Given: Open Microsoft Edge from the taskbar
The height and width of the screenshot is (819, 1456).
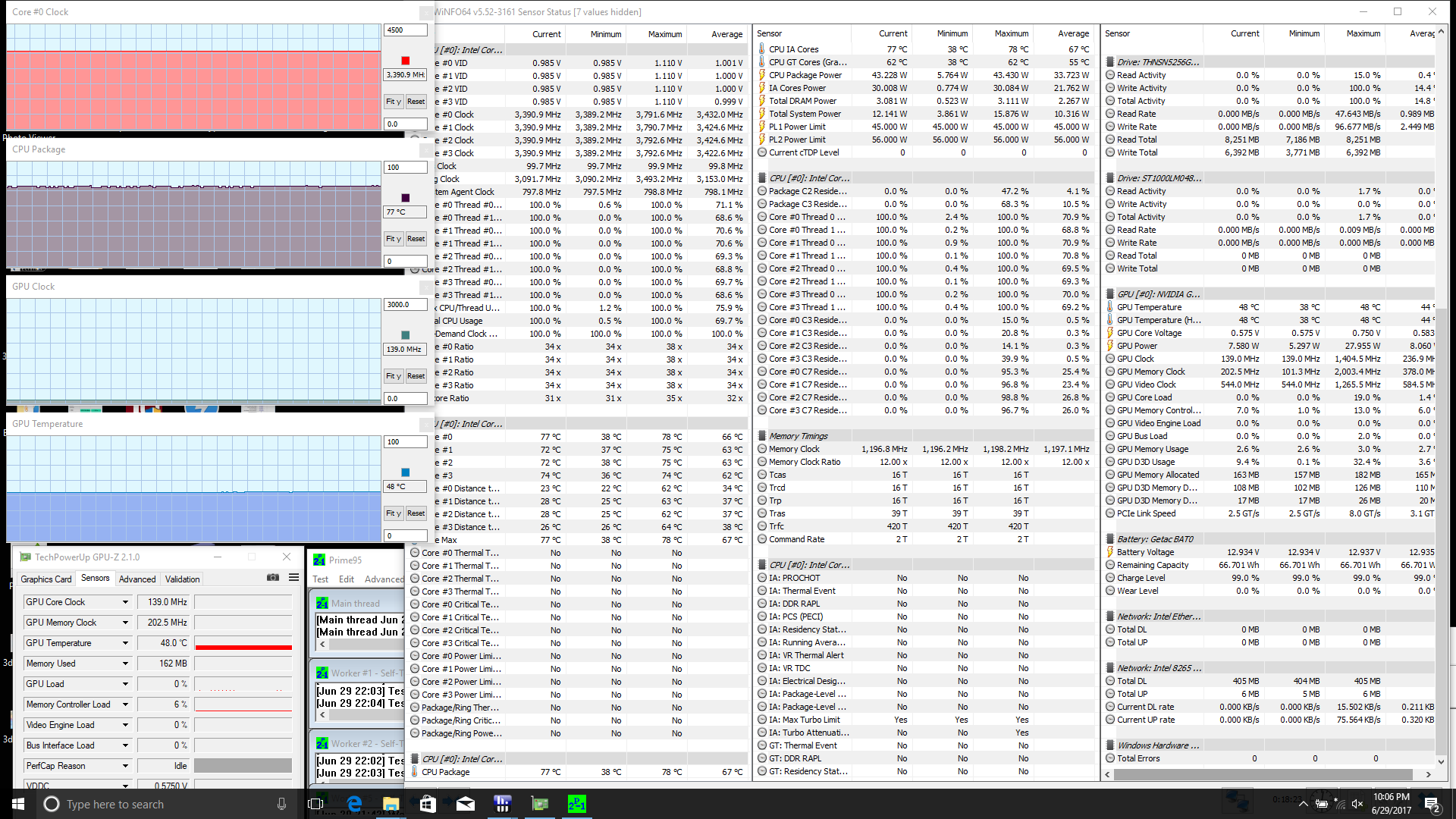Looking at the screenshot, I should (x=354, y=804).
